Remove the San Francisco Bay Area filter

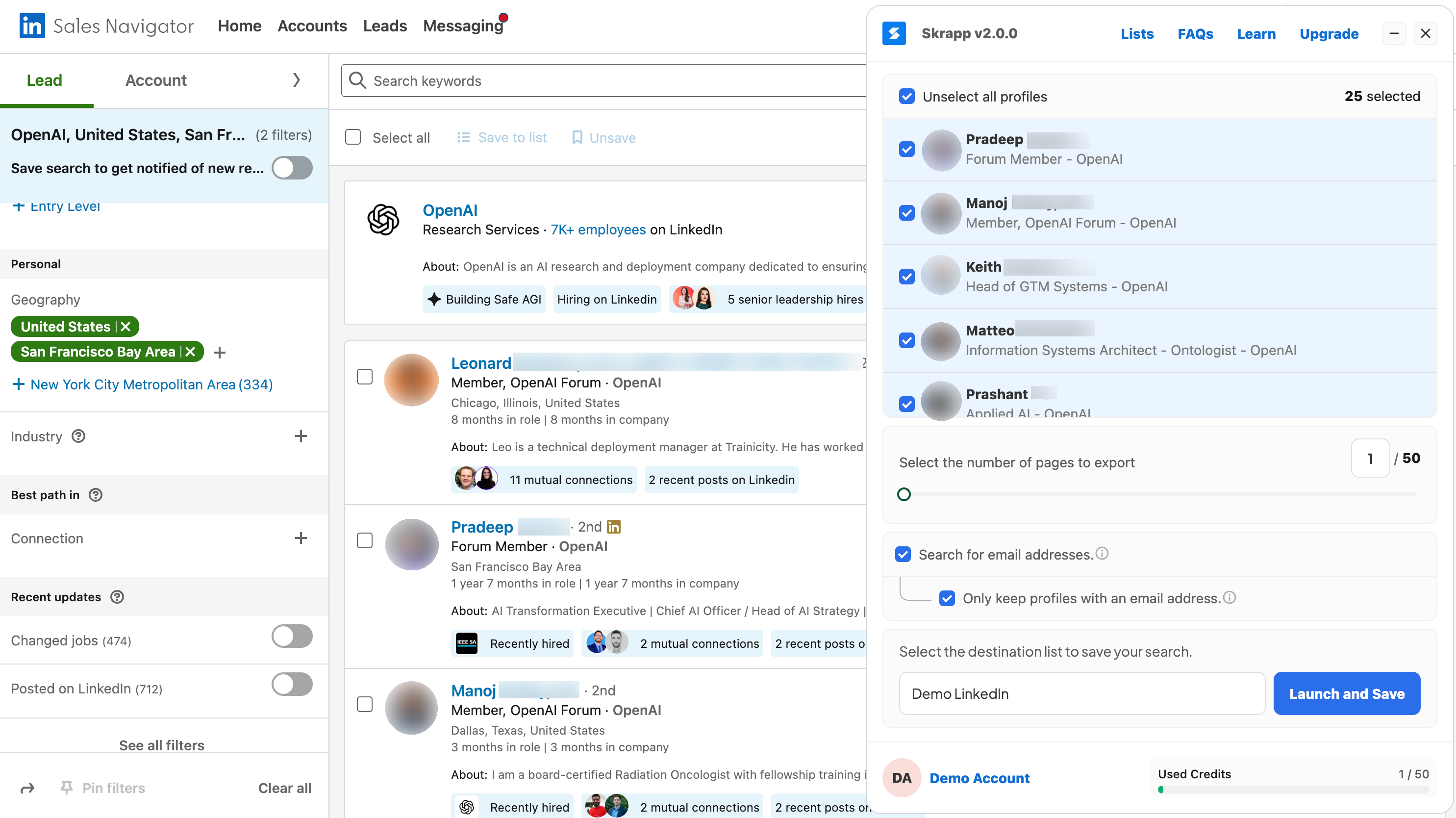click(x=191, y=352)
